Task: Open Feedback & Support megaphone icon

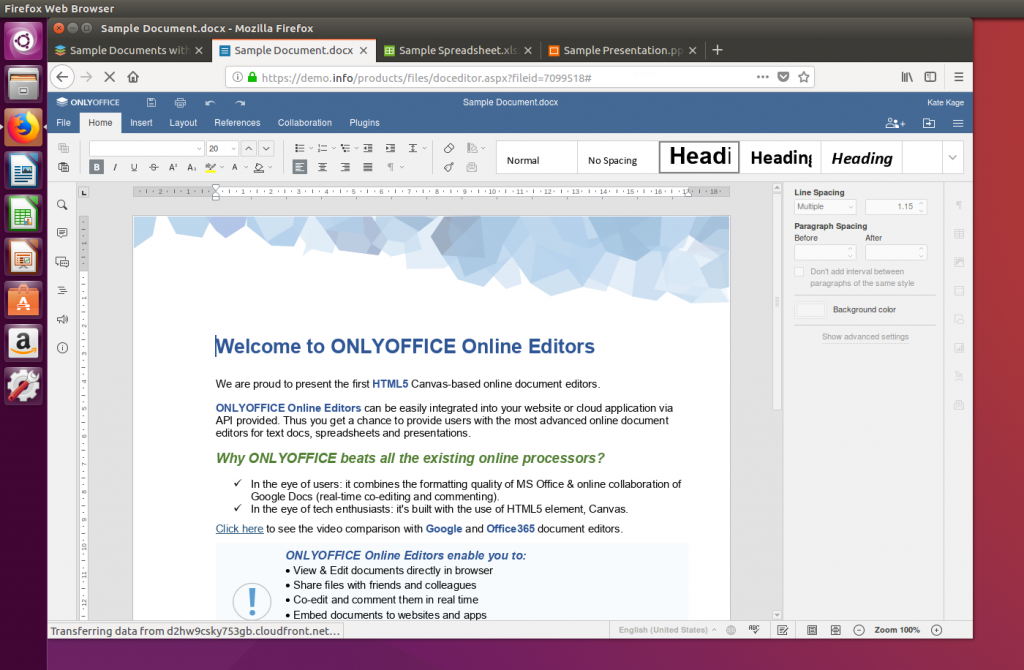Action: 62,319
